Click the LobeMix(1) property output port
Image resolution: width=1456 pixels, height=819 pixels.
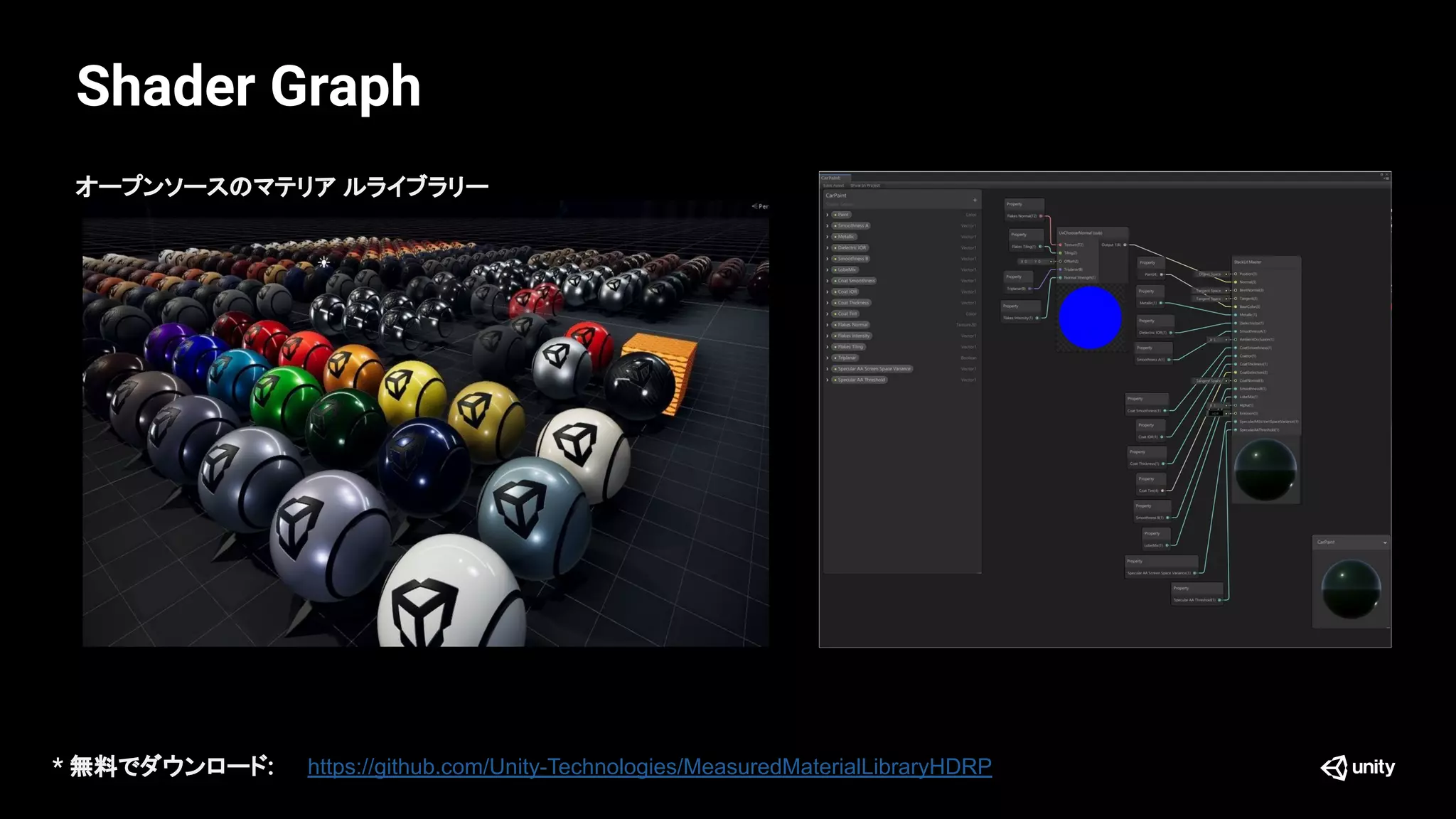point(1167,545)
